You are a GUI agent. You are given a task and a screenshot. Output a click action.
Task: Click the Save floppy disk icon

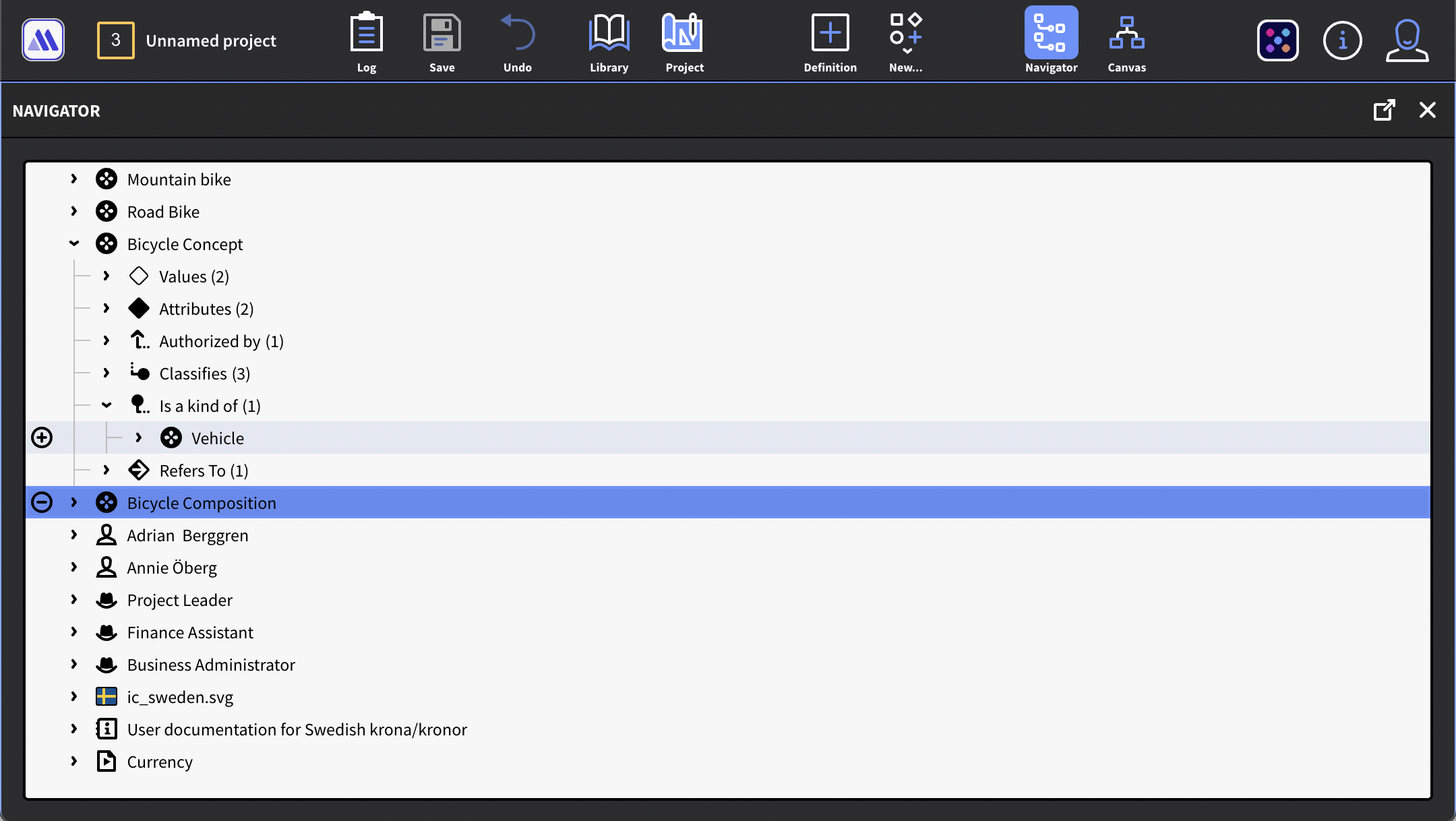442,34
